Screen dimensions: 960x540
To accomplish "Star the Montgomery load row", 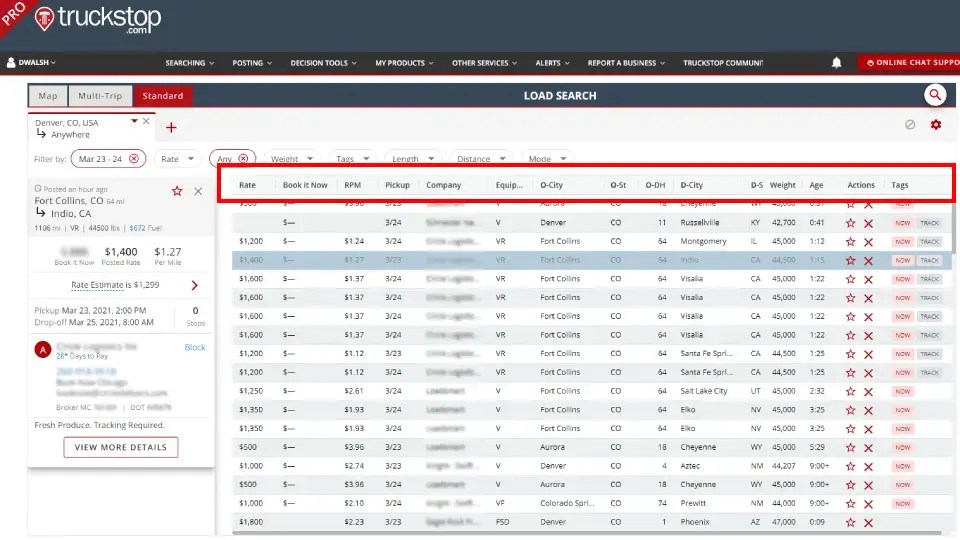I will click(x=850, y=242).
